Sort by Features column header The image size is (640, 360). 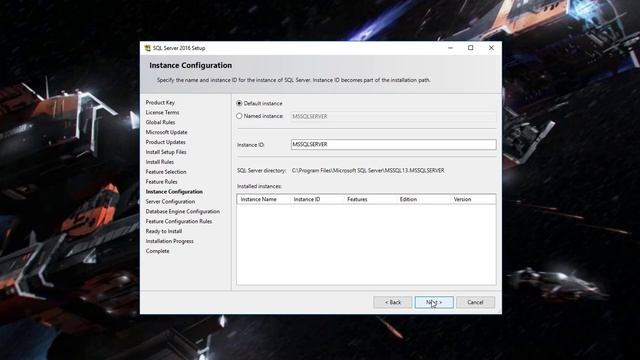370,199
